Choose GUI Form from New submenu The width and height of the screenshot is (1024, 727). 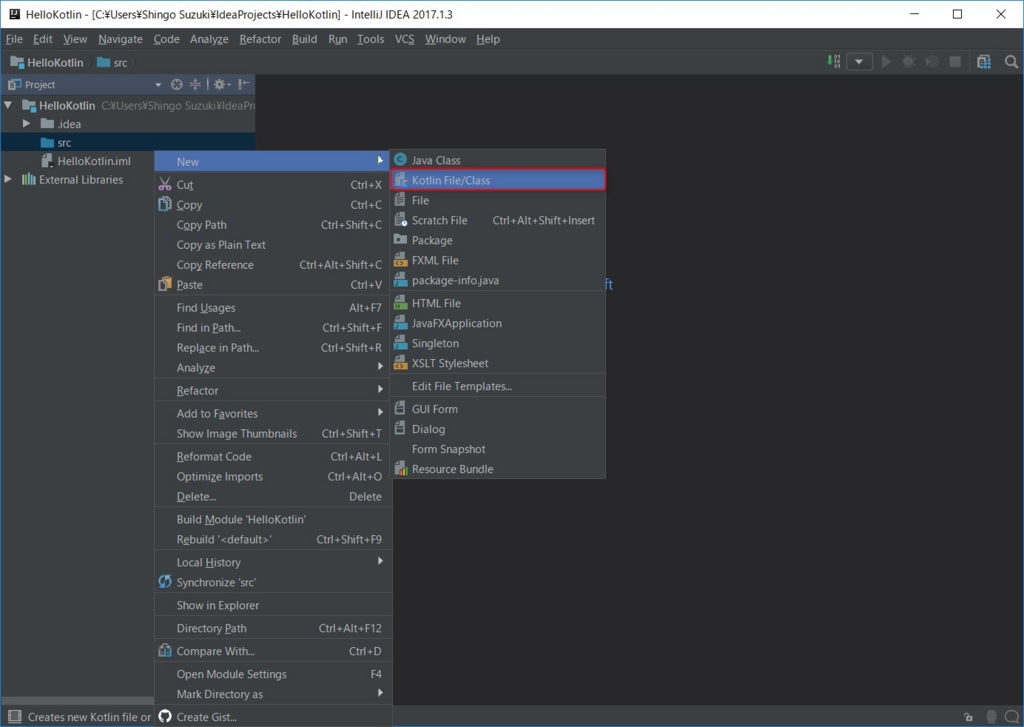click(498, 409)
